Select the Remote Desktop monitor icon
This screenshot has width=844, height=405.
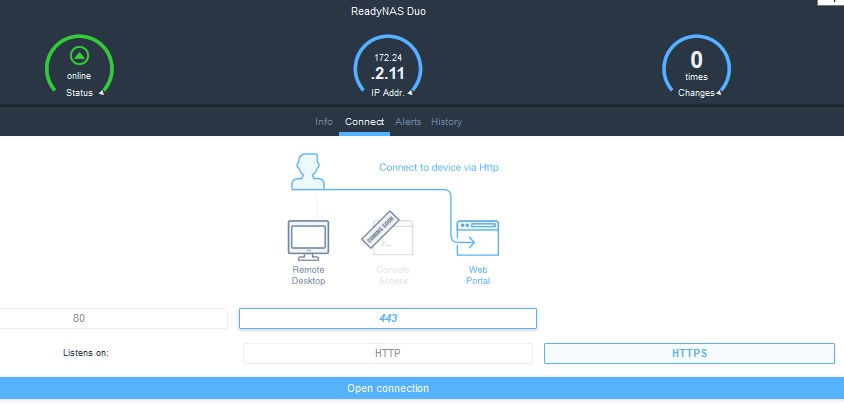click(x=308, y=240)
